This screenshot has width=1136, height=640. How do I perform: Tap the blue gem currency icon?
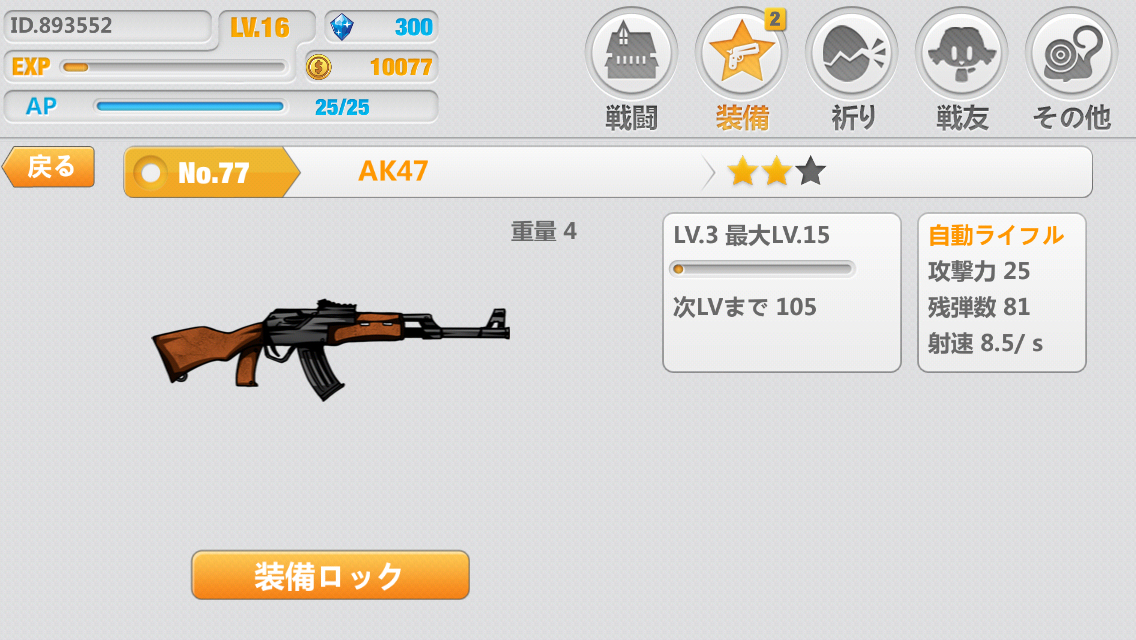point(341,28)
